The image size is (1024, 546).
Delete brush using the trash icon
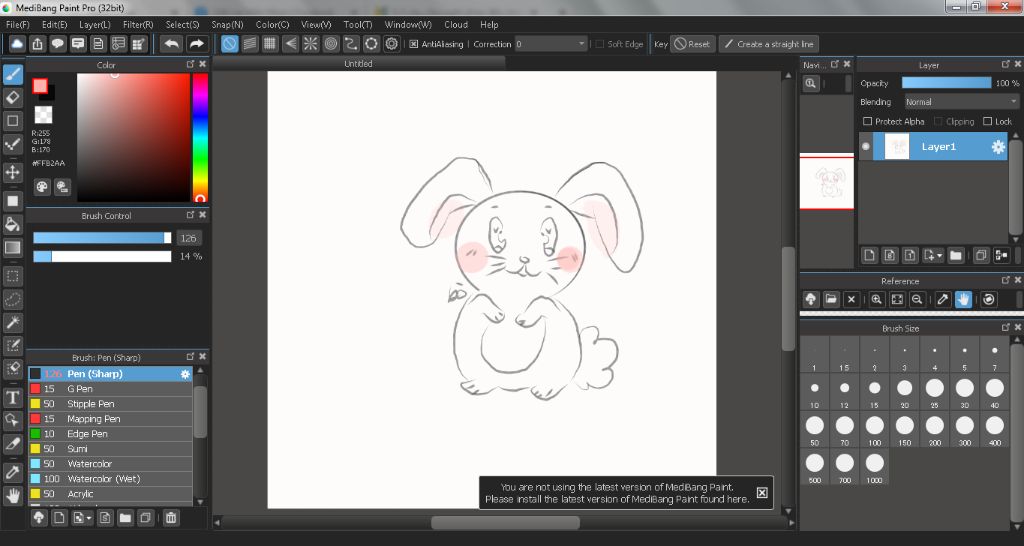coord(171,518)
